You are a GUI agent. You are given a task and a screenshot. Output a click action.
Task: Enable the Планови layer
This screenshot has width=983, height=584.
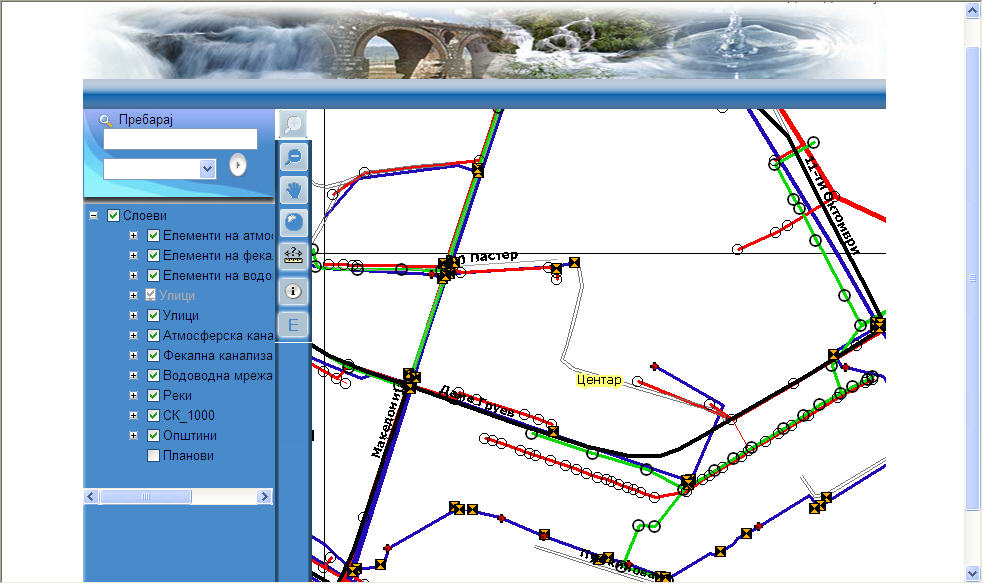153,455
